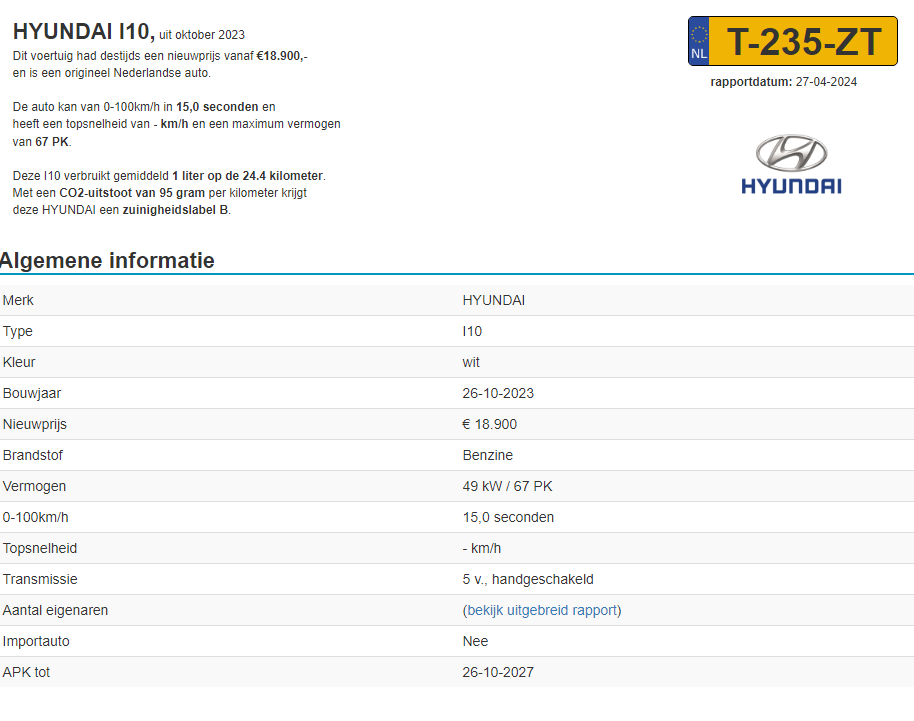Select the Merk value 'HYUNDAI'
This screenshot has width=914, height=721.
point(494,300)
